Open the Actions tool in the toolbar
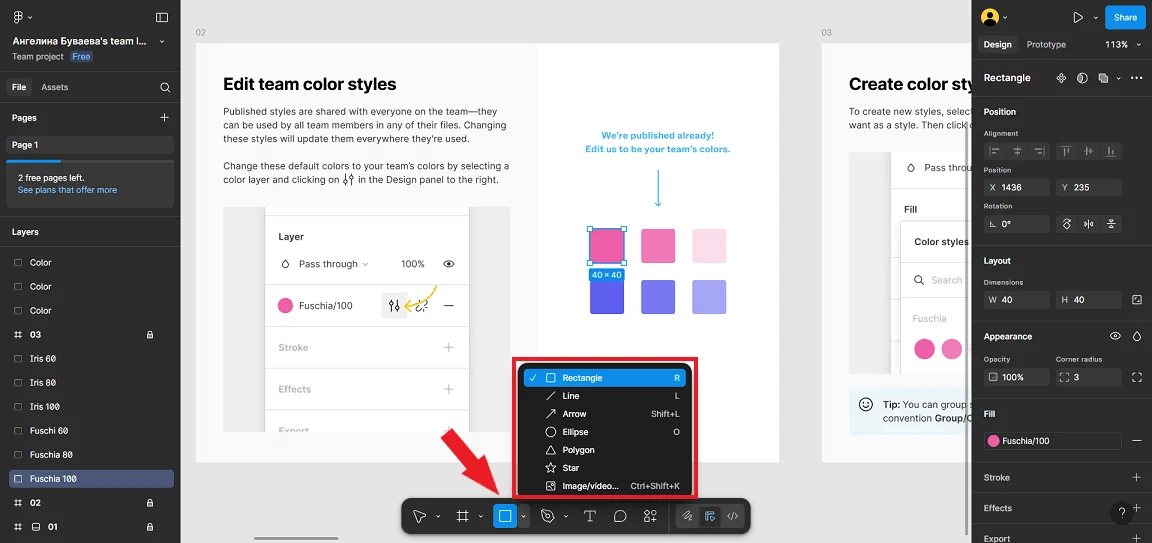This screenshot has width=1152, height=543. 650,516
